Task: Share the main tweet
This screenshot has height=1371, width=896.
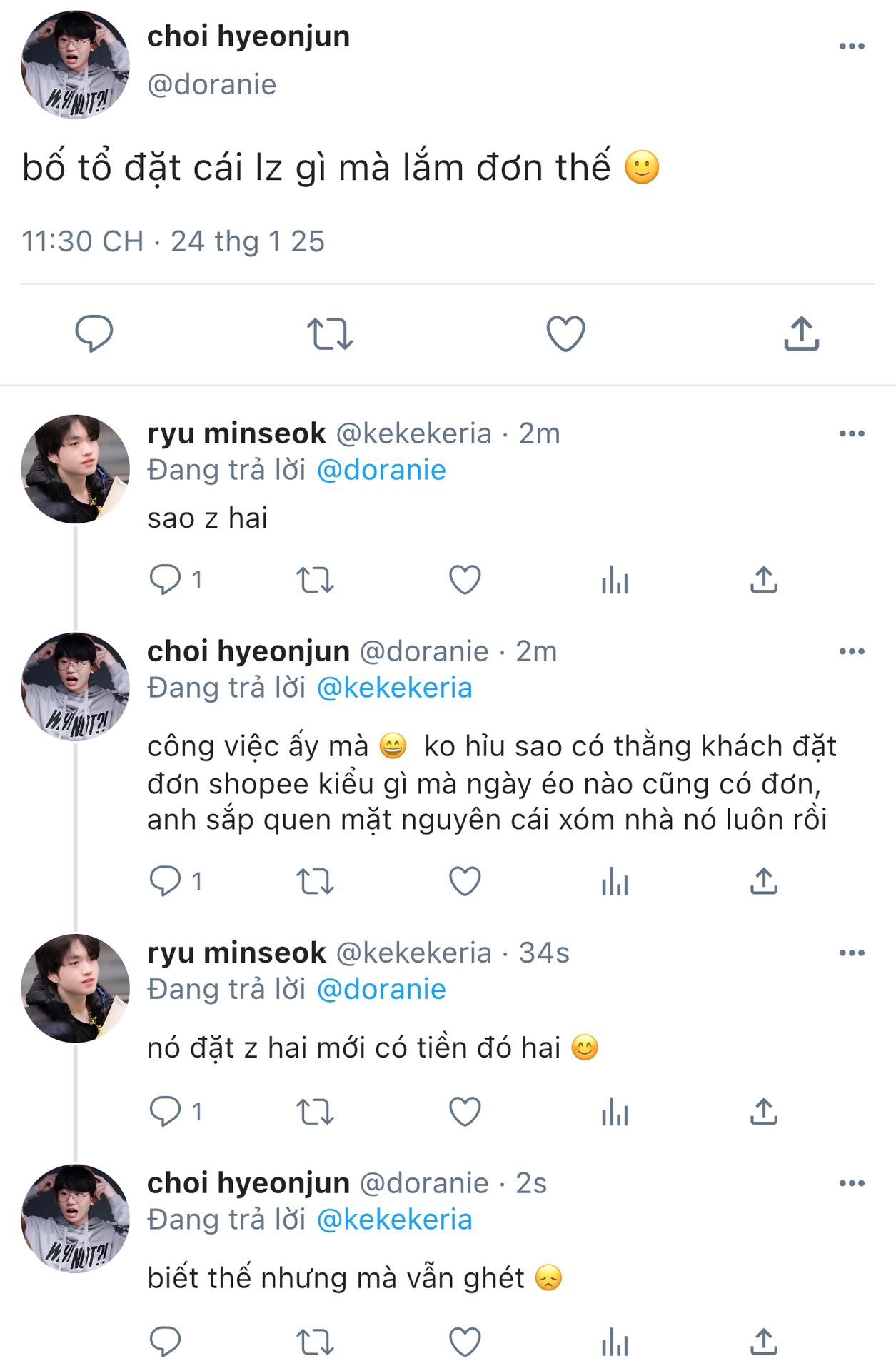Action: click(801, 333)
